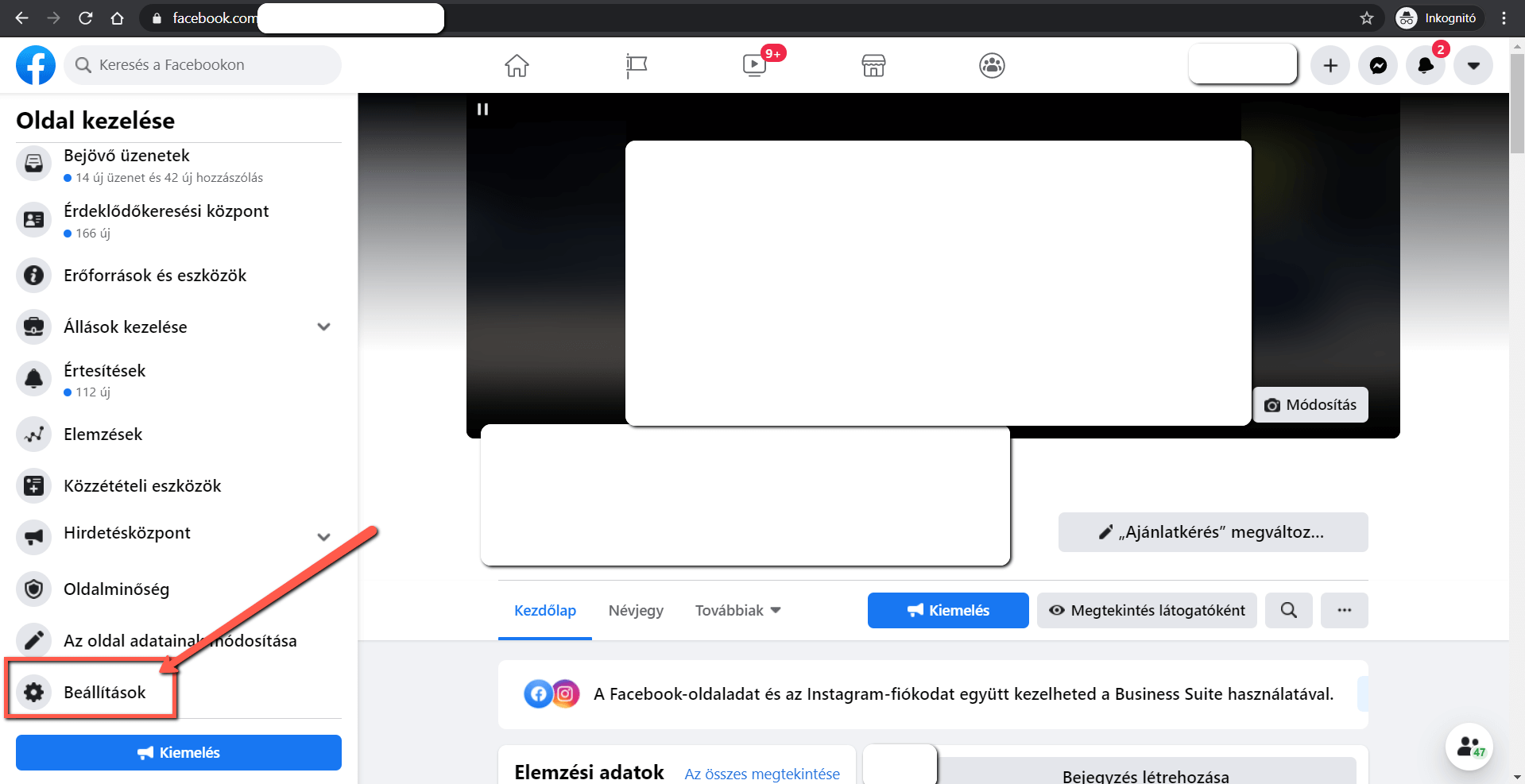Viewport: 1525px width, 784px height.
Task: Pause the cover video
Action: coord(482,109)
